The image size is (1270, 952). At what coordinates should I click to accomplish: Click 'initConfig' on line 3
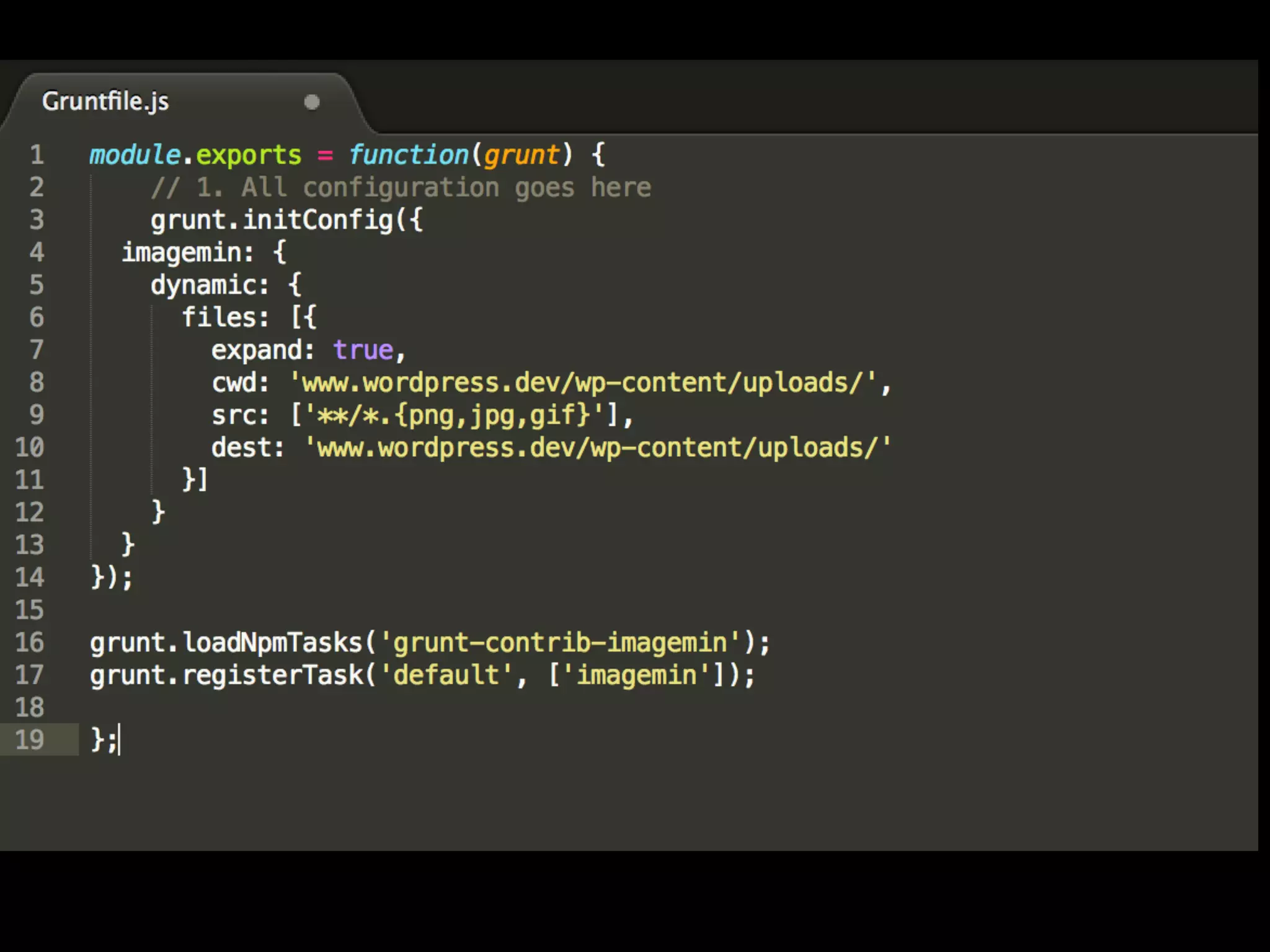(317, 220)
